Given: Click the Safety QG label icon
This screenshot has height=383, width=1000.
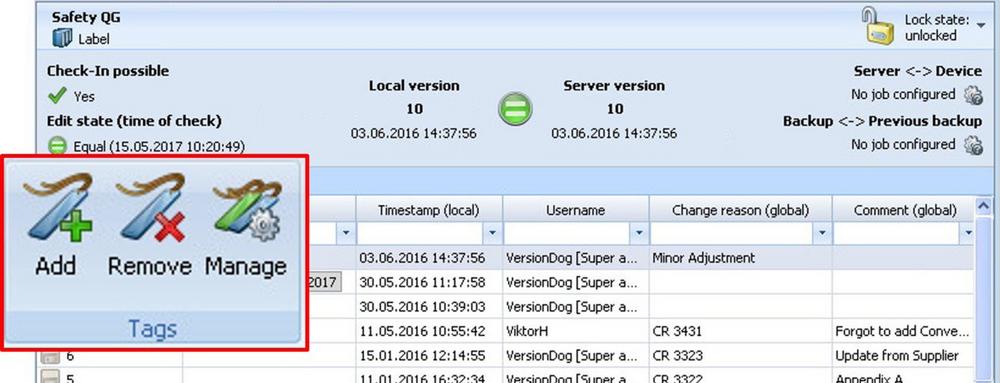Looking at the screenshot, I should pyautogui.click(x=62, y=38).
